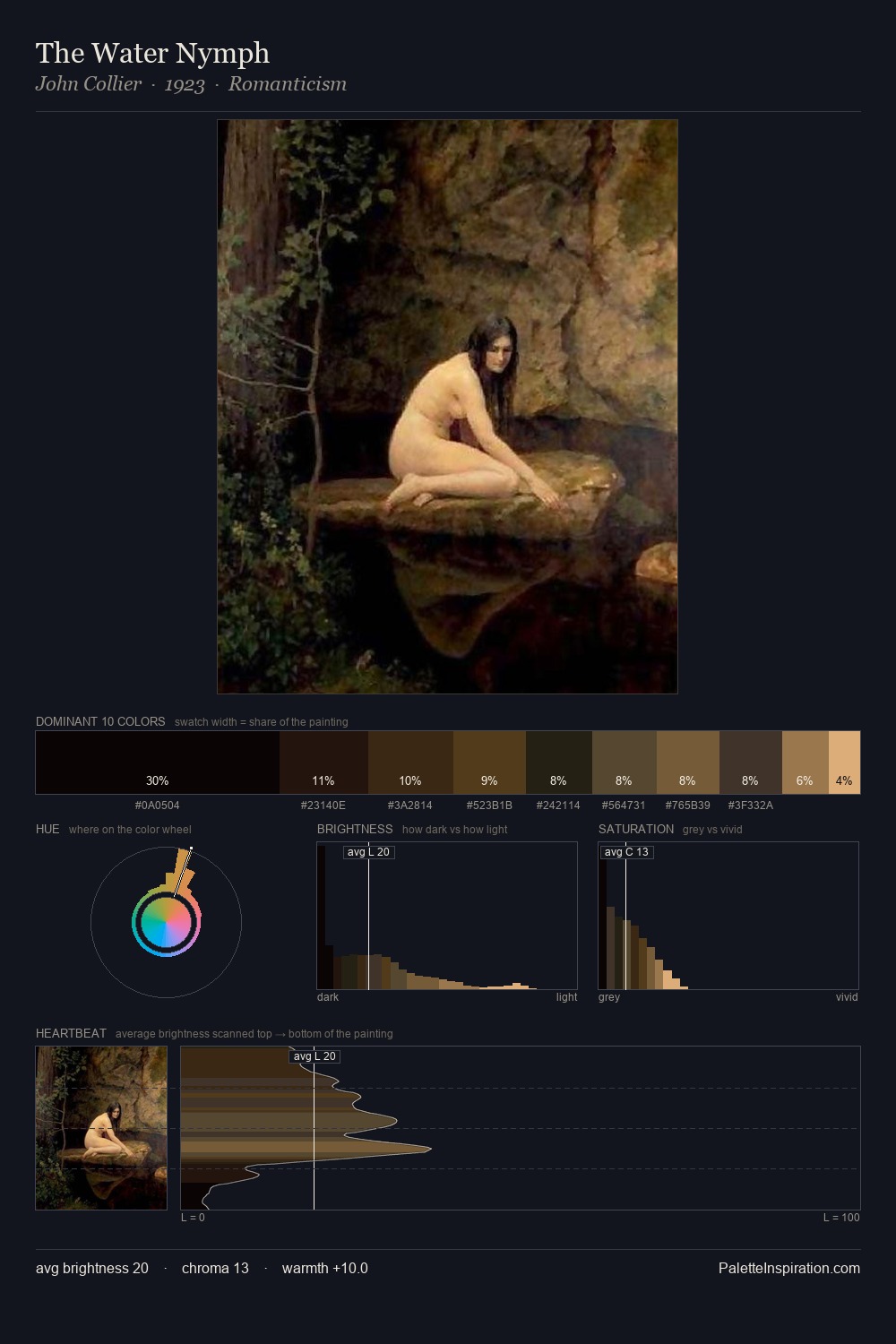Viewport: 896px width, 1344px height.
Task: Select the 9% swatch #523B1B
Action: 489,762
